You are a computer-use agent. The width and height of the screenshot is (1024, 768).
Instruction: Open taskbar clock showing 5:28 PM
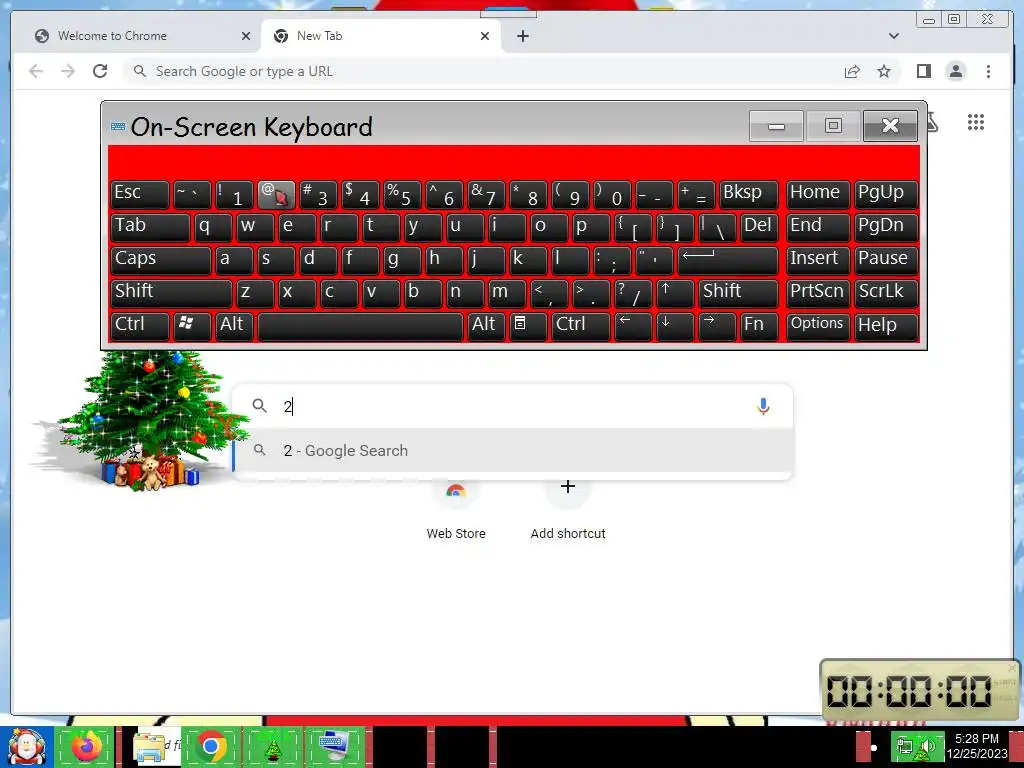pyautogui.click(x=977, y=746)
